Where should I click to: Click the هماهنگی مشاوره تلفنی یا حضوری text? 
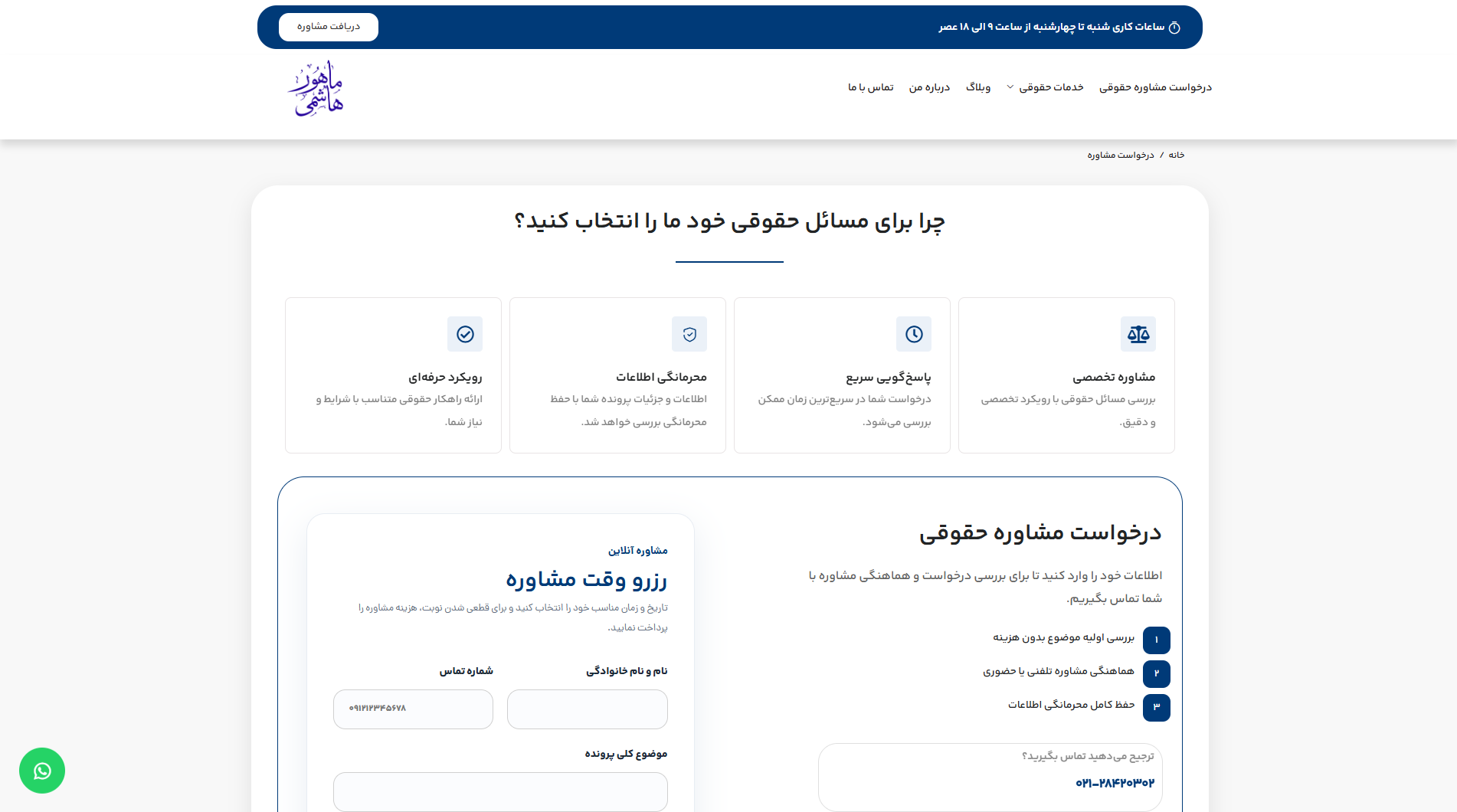coord(1059,671)
